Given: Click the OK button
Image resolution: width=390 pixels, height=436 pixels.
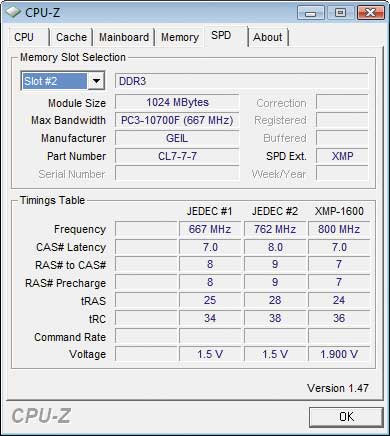Looking at the screenshot, I should pyautogui.click(x=346, y=417).
